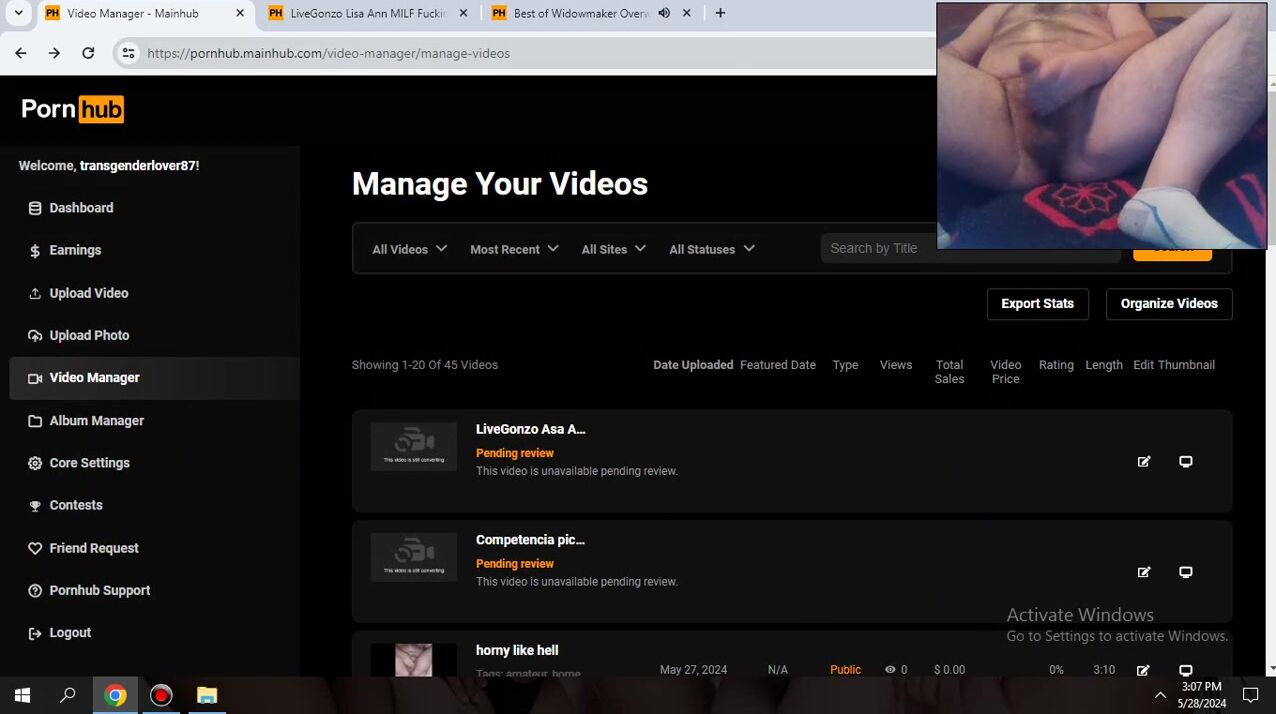This screenshot has width=1276, height=714.
Task: Open Dashboard from the sidebar
Action: pos(81,208)
